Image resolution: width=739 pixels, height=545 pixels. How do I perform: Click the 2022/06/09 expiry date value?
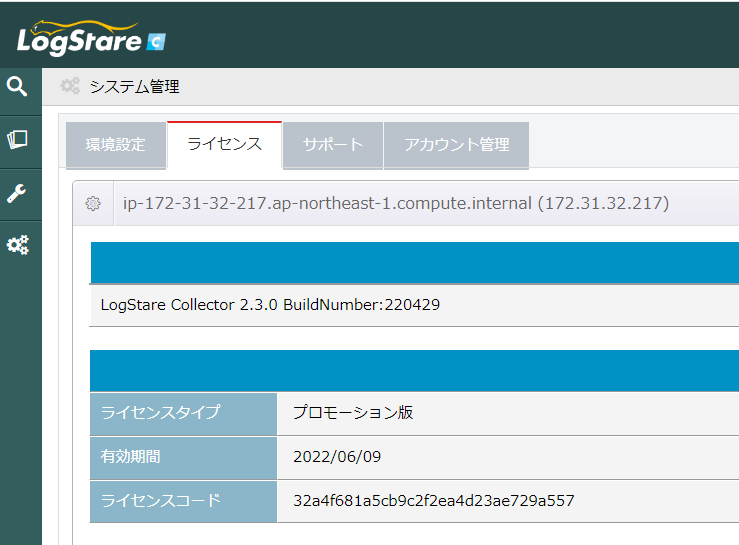[x=337, y=457]
